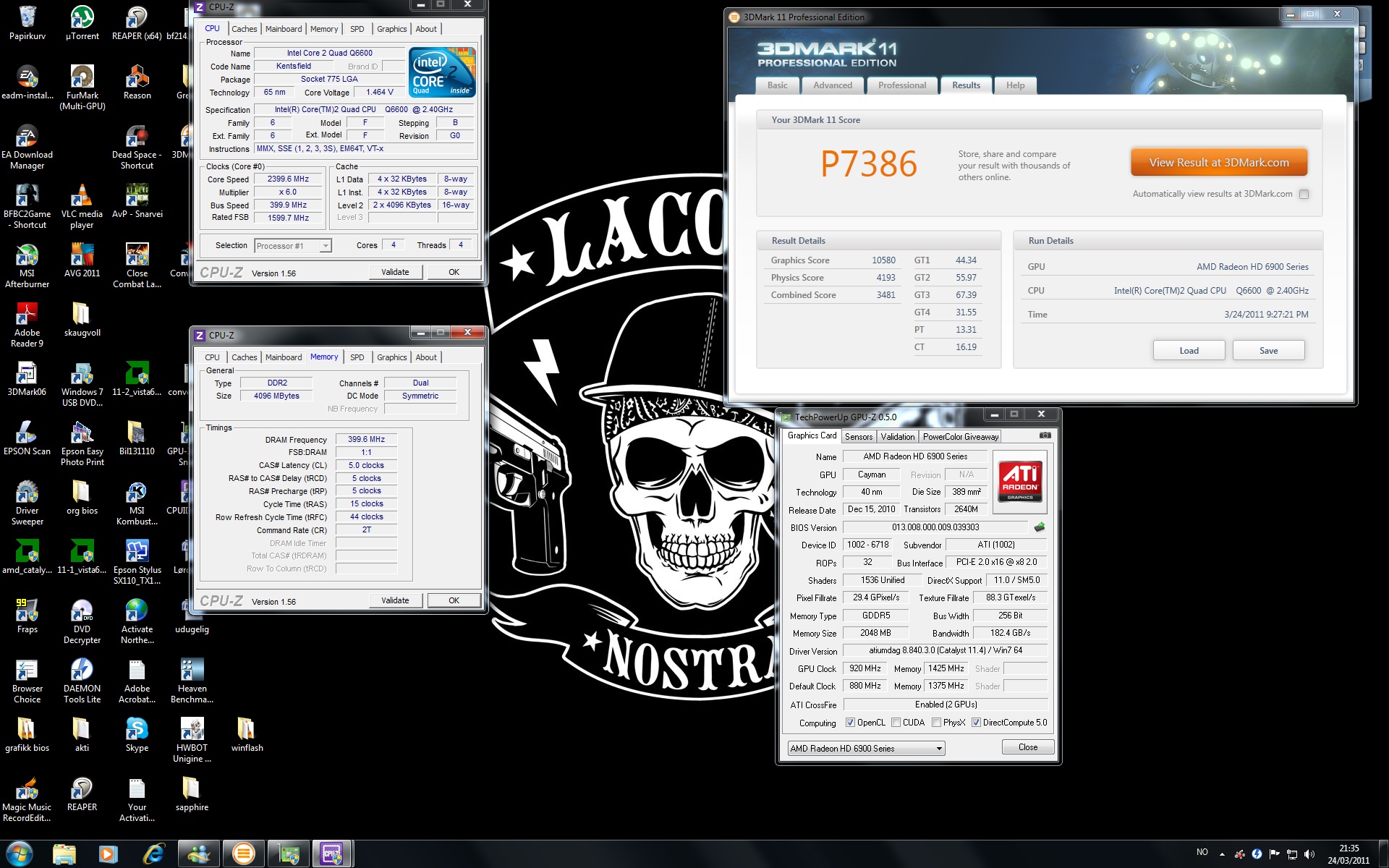Screen dimensions: 1389x868
Task: Open the Heaven Benchmark desktop icon
Action: pyautogui.click(x=192, y=681)
